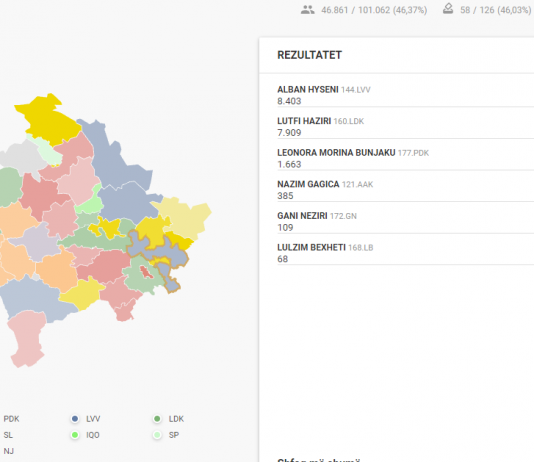Click the SL legend label
Viewport: 534px width, 462px height.
click(8, 435)
